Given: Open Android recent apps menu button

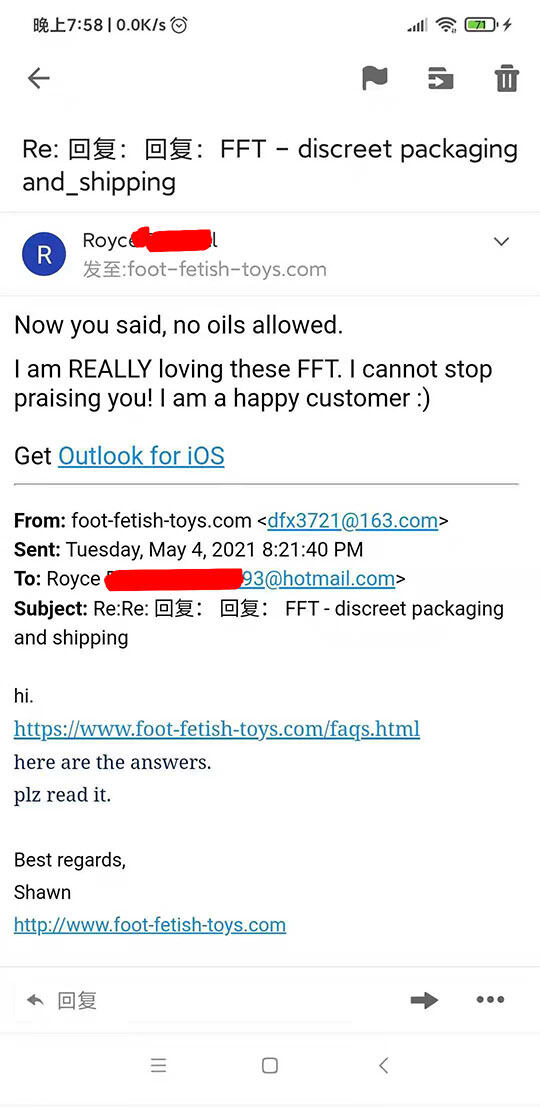Looking at the screenshot, I should point(159,1066).
